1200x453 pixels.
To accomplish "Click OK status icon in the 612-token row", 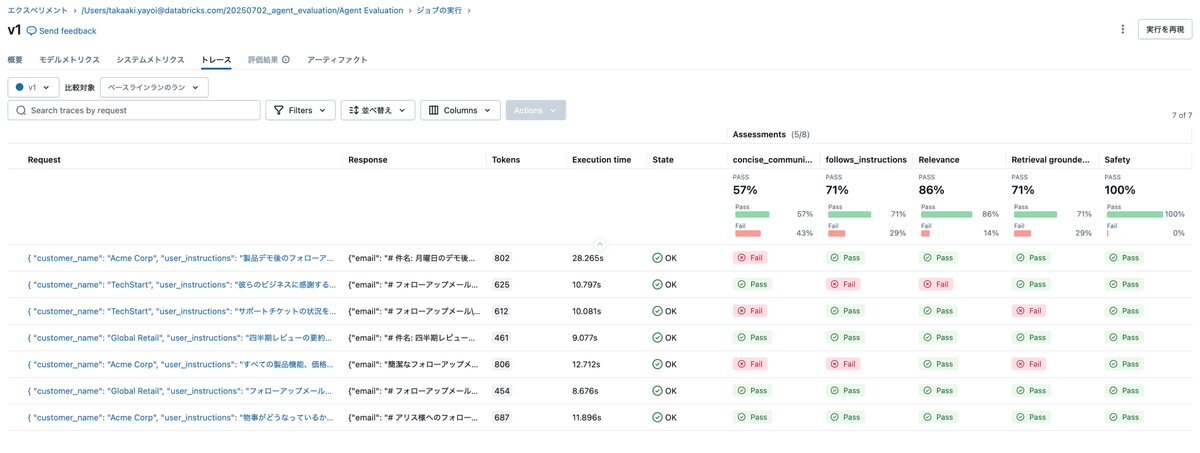I will click(657, 311).
